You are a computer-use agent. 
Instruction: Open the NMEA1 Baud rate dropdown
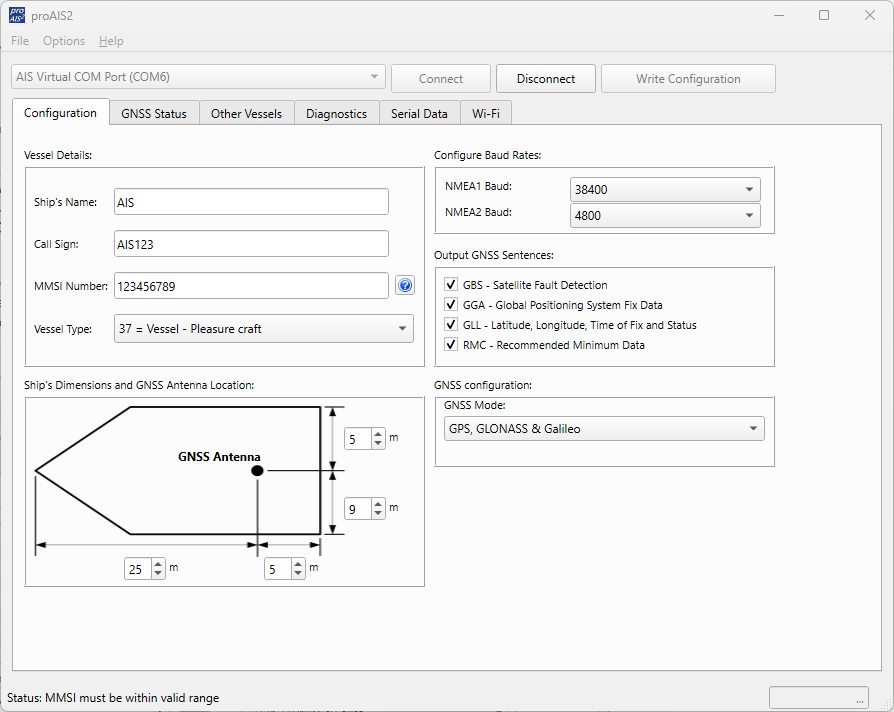pyautogui.click(x=665, y=189)
